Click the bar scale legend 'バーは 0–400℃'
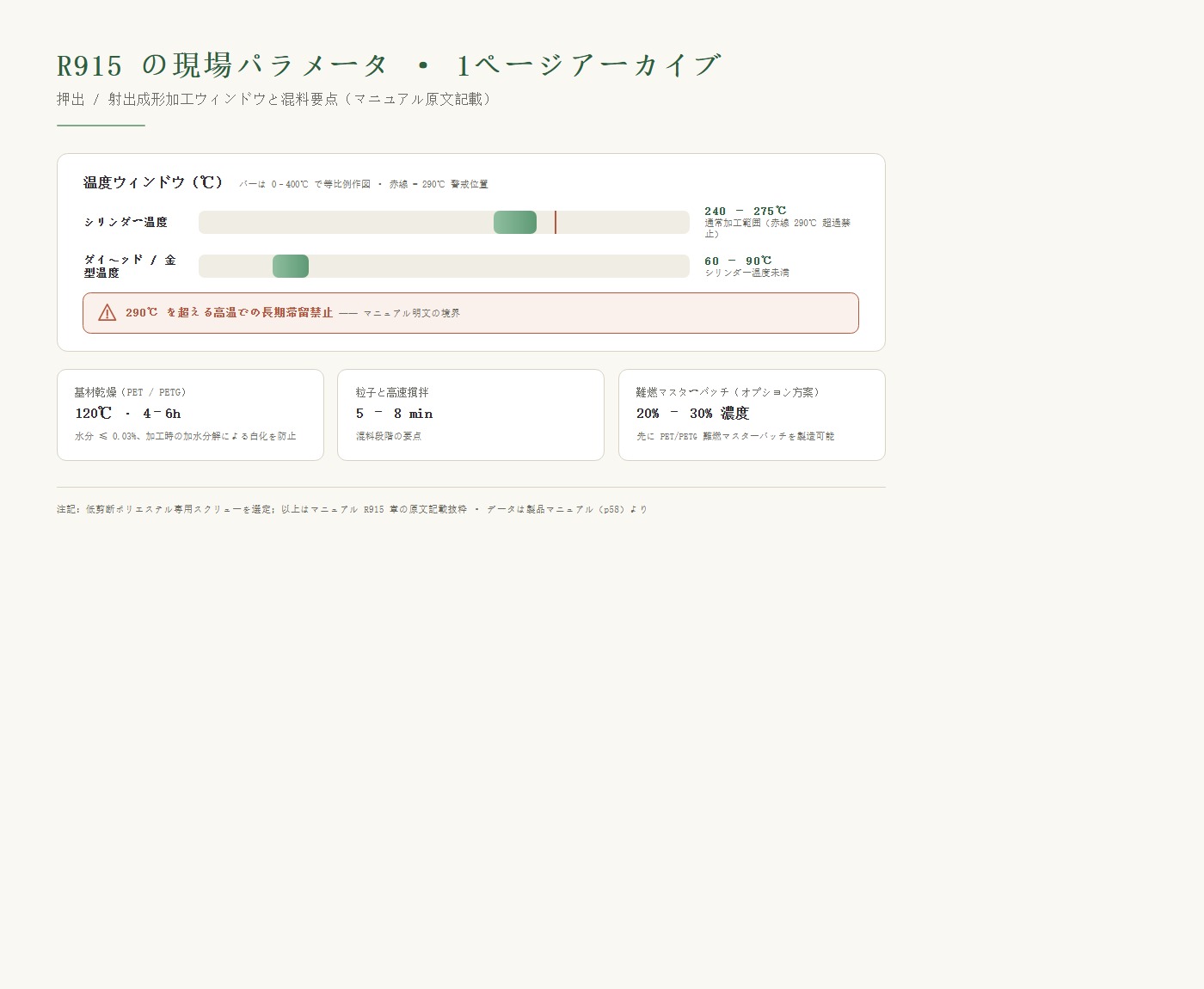This screenshot has width=1204, height=989. (364, 184)
